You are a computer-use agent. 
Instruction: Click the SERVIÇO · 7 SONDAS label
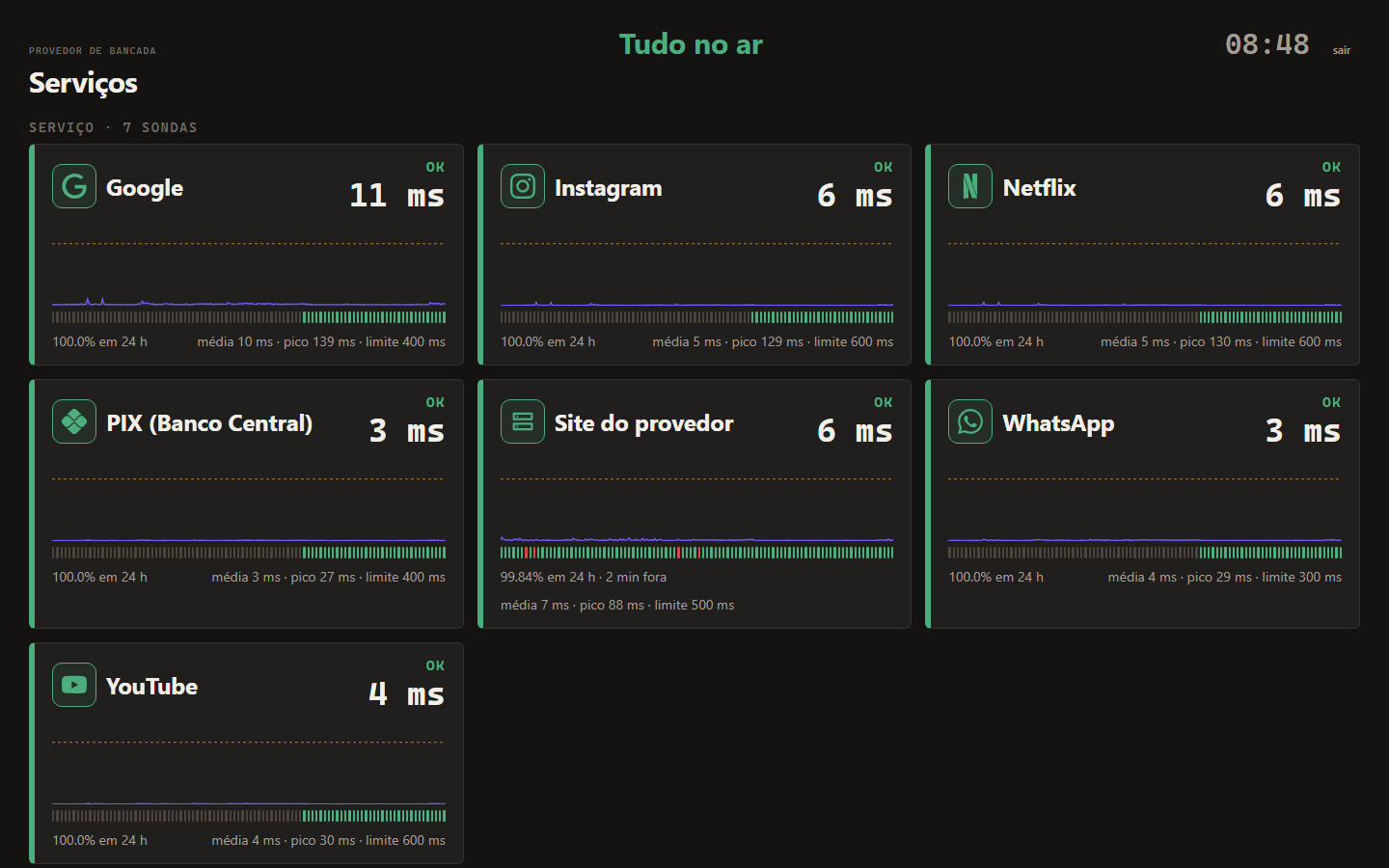tap(113, 127)
